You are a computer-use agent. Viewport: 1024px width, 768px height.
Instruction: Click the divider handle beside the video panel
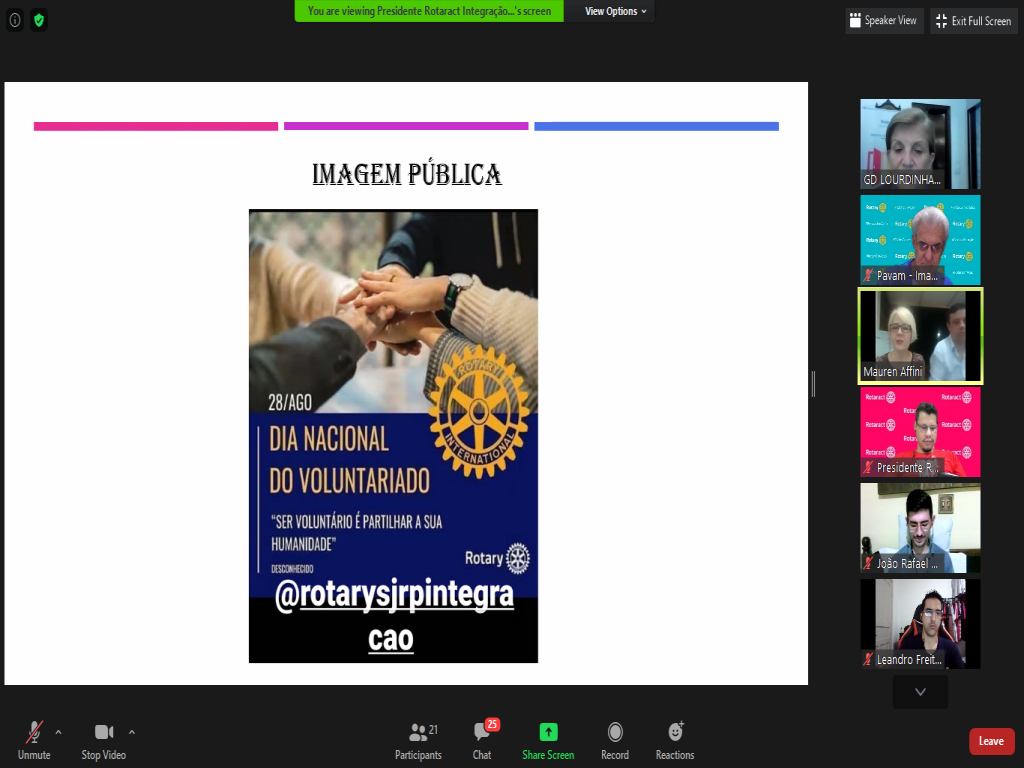(813, 383)
